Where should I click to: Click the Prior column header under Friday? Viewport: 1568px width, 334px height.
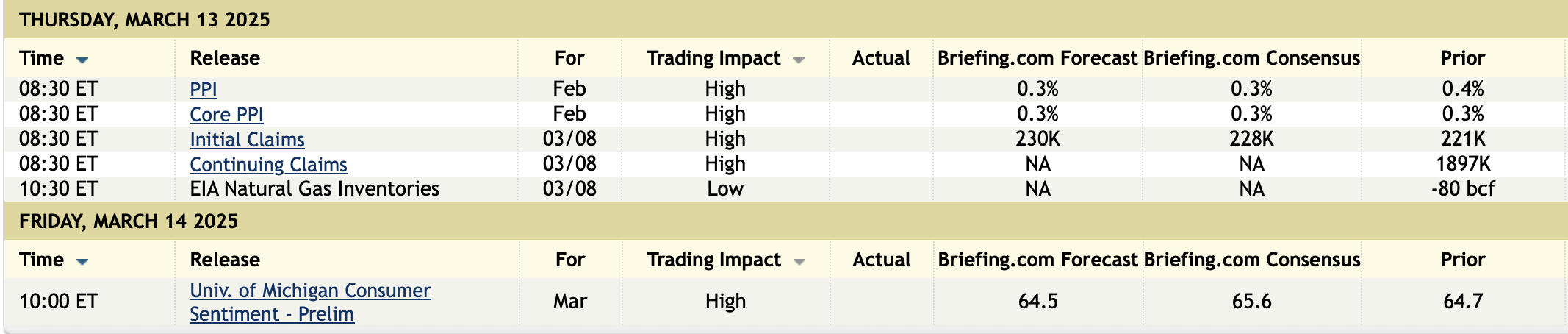pos(1462,260)
